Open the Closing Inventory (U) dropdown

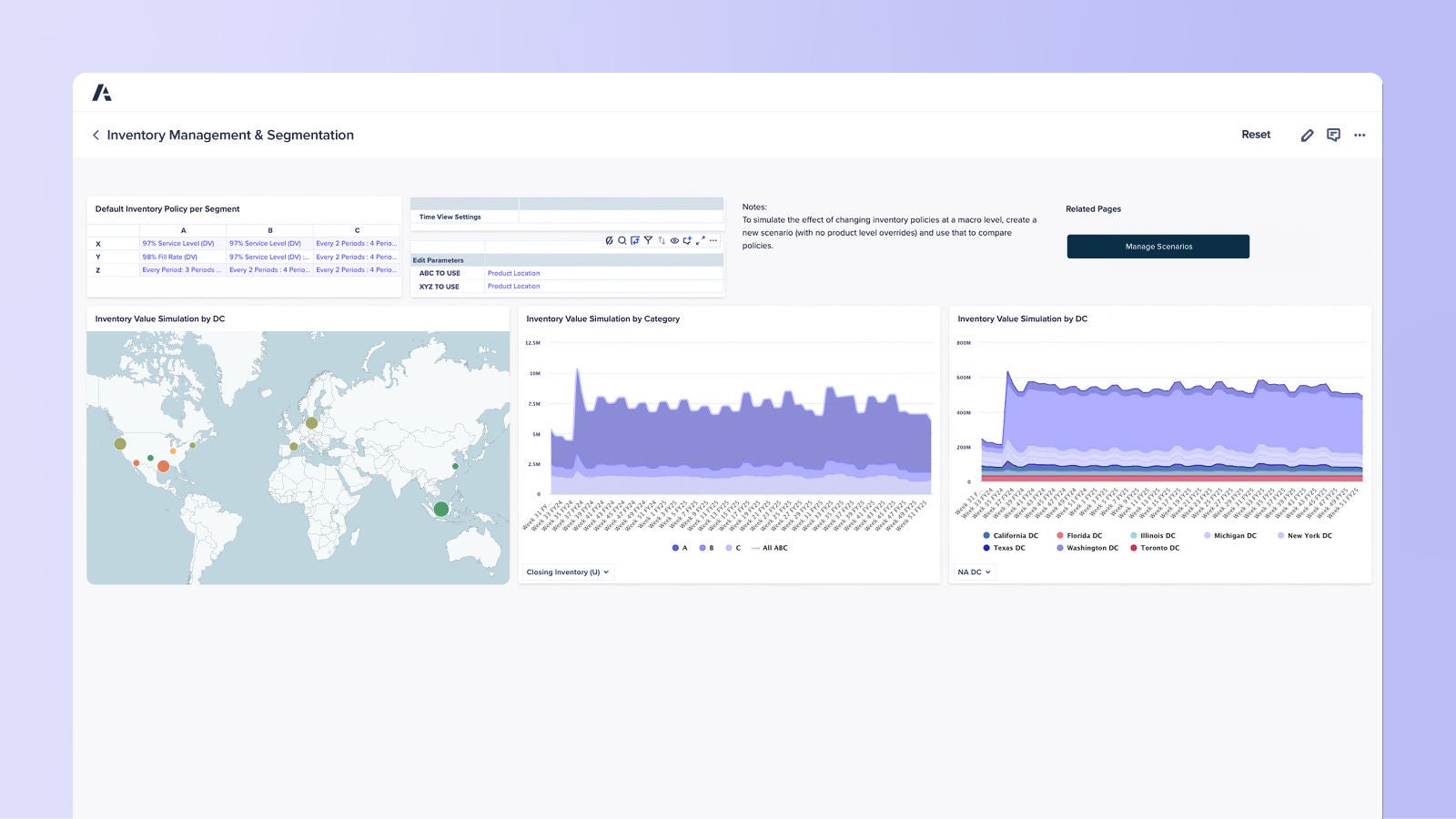coord(568,572)
